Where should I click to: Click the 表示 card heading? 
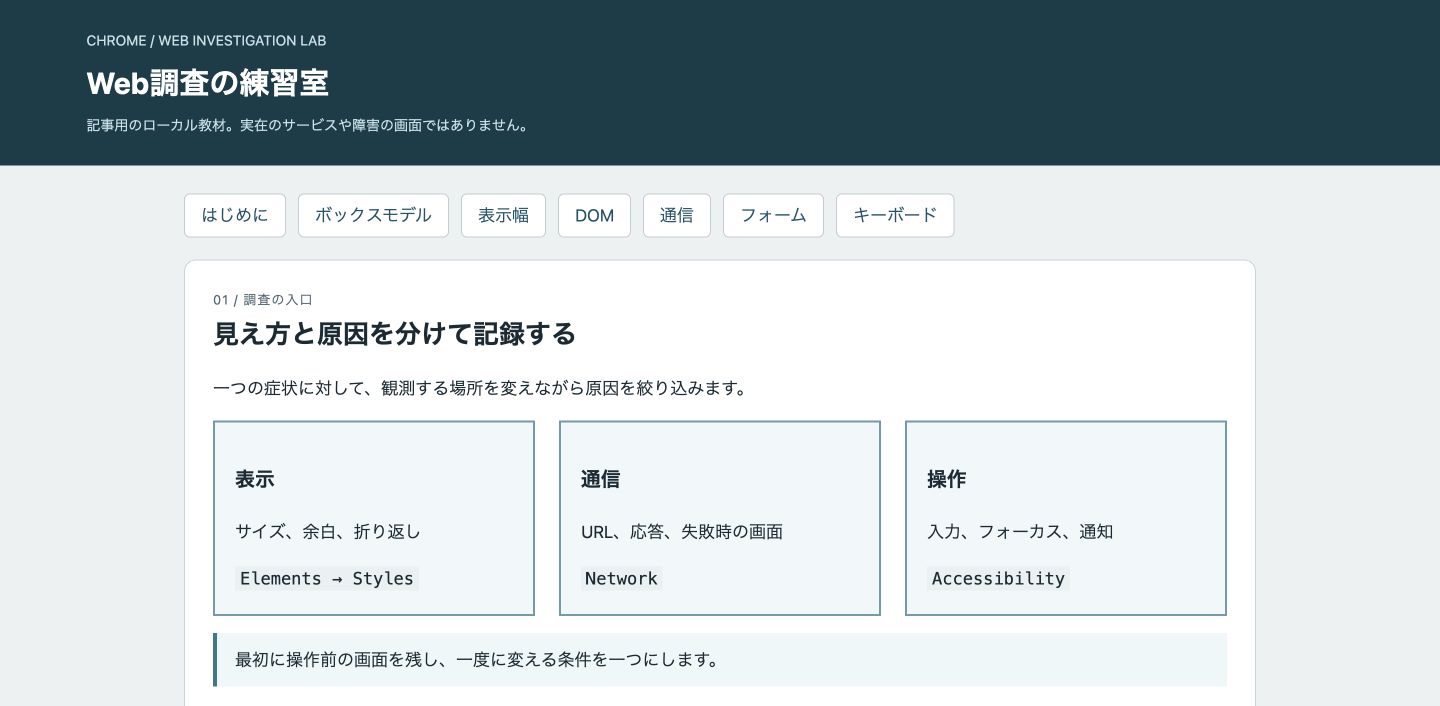tap(255, 480)
